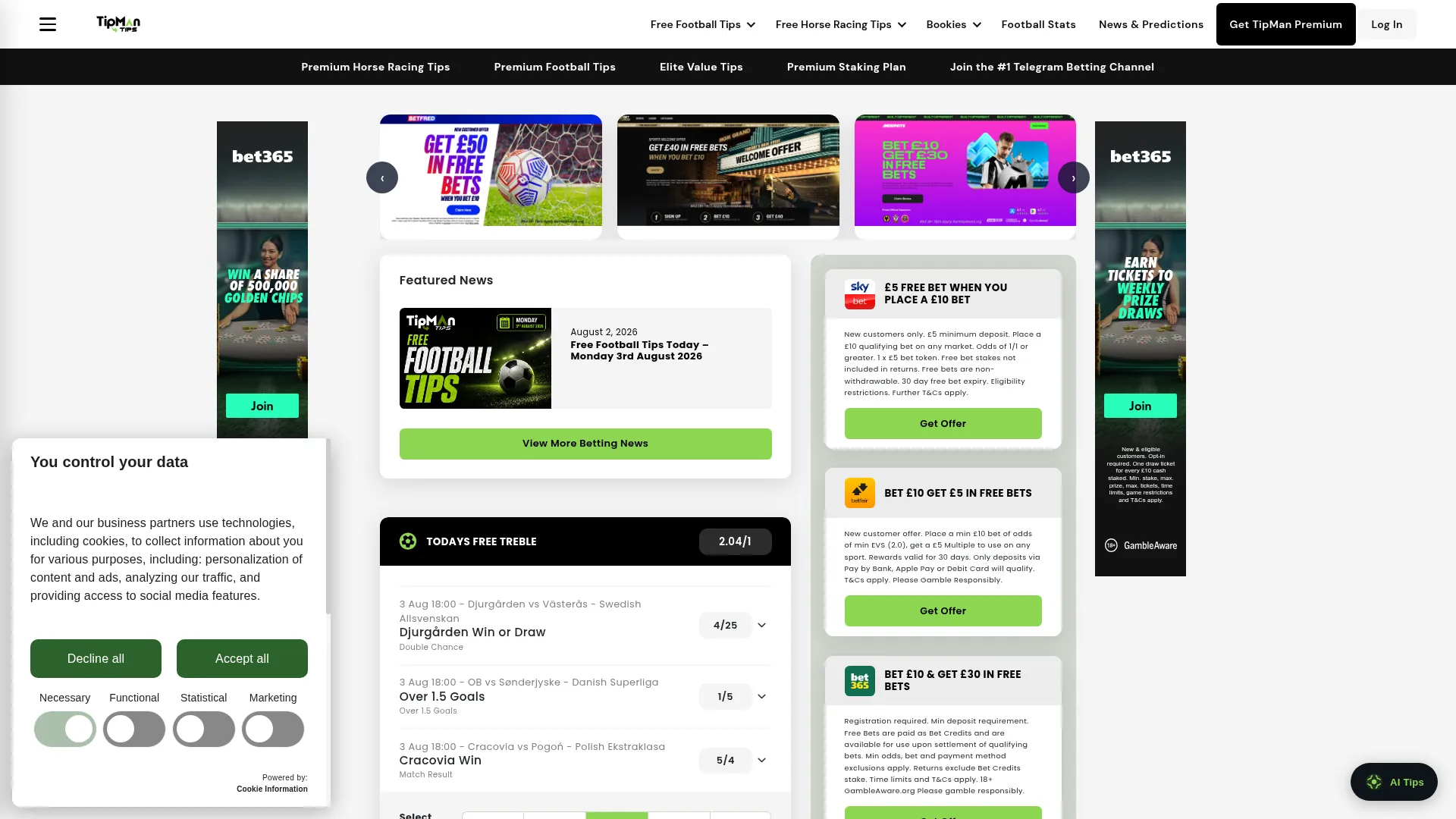Accept all cookies

point(242,658)
